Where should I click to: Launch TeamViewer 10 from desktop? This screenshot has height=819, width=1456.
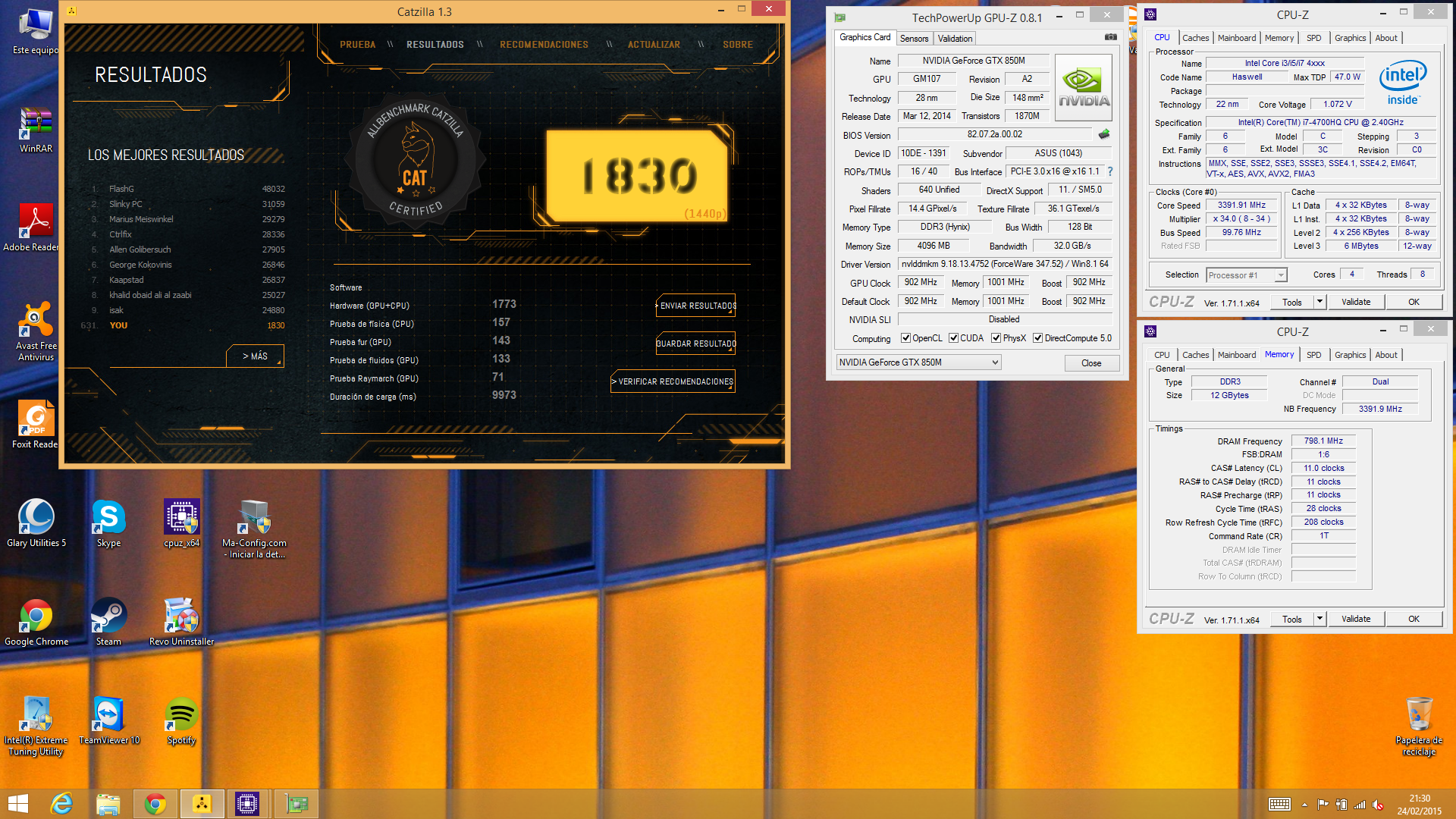click(x=108, y=720)
